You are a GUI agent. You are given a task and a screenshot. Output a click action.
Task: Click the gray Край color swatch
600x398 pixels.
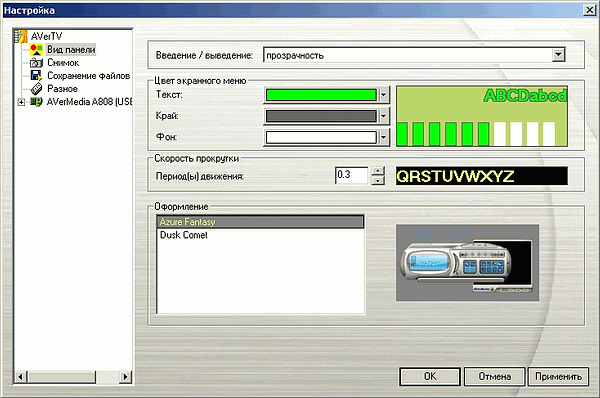pos(321,116)
